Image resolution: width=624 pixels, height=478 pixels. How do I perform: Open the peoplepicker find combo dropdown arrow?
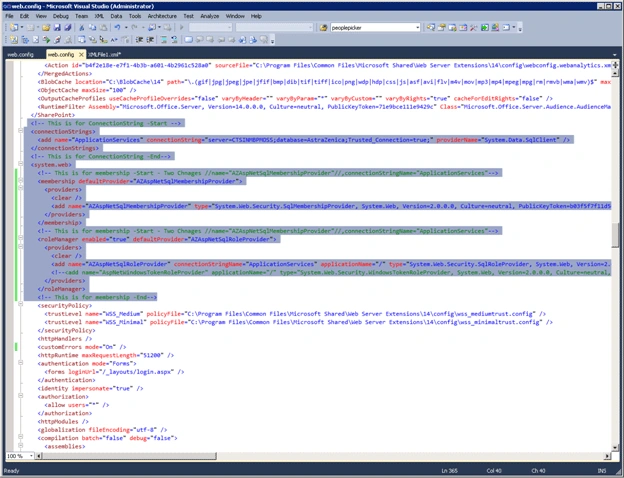[x=417, y=28]
